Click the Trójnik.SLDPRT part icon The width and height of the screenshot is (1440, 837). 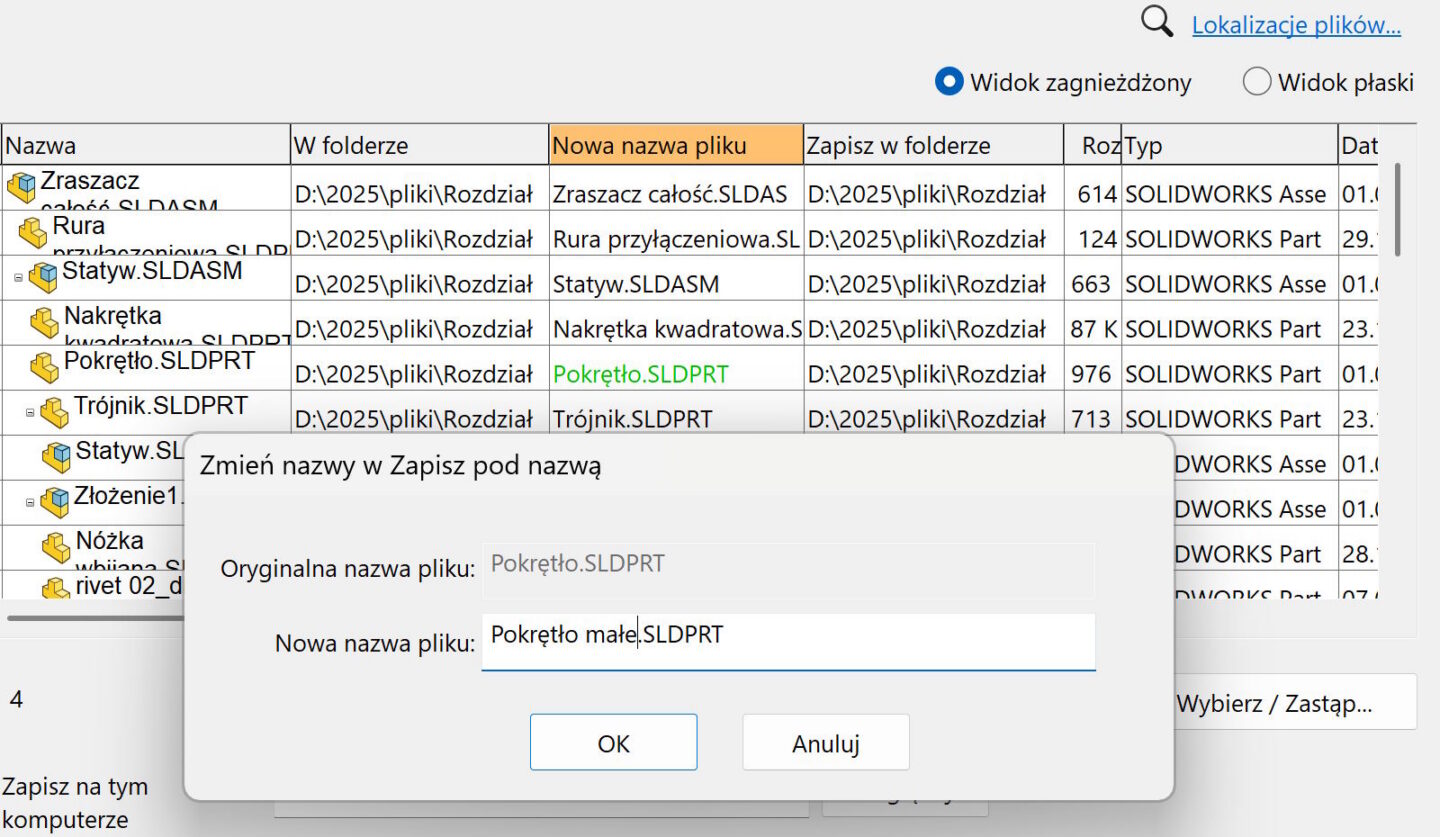[55, 411]
